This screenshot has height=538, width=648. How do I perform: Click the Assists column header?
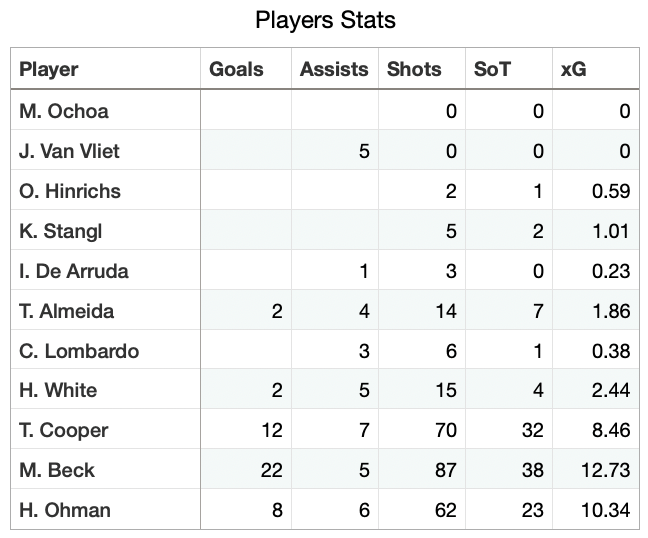[x=334, y=70]
